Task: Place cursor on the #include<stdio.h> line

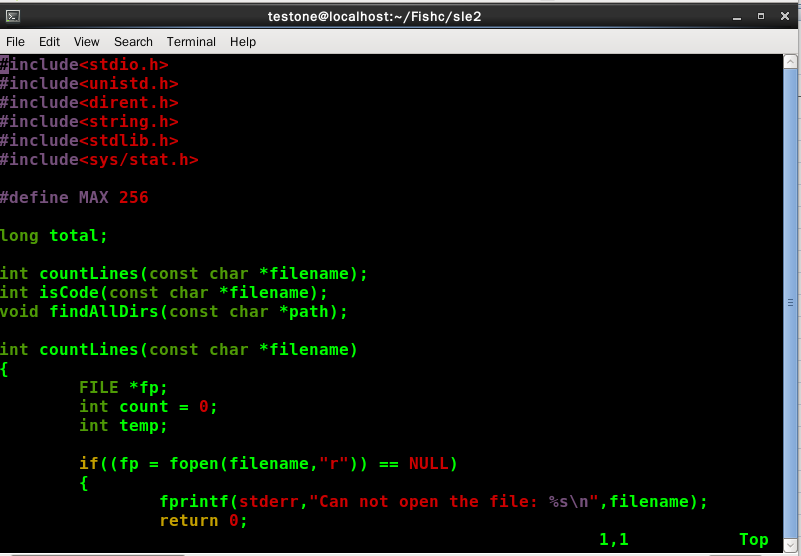Action: tap(84, 65)
